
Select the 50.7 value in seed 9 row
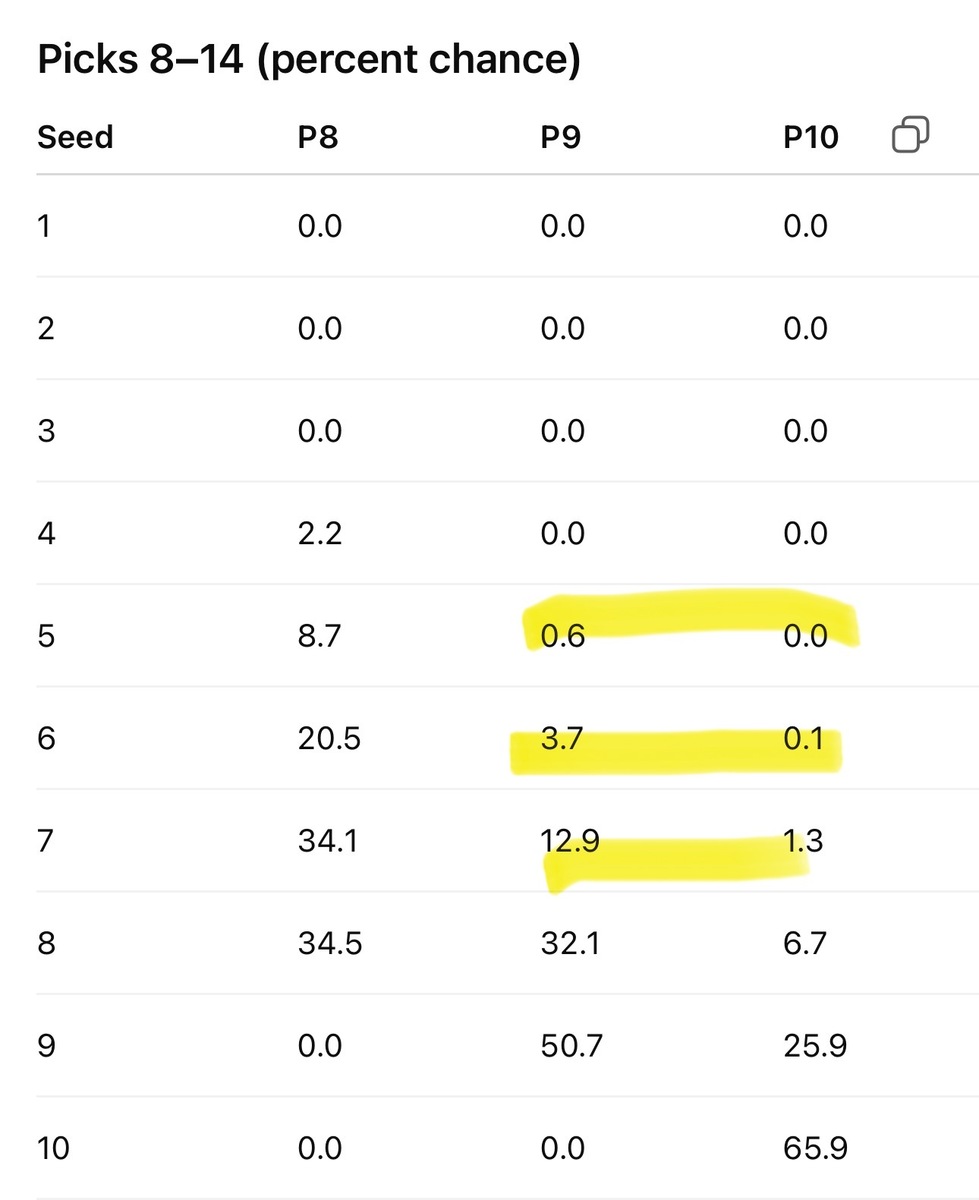[570, 1046]
